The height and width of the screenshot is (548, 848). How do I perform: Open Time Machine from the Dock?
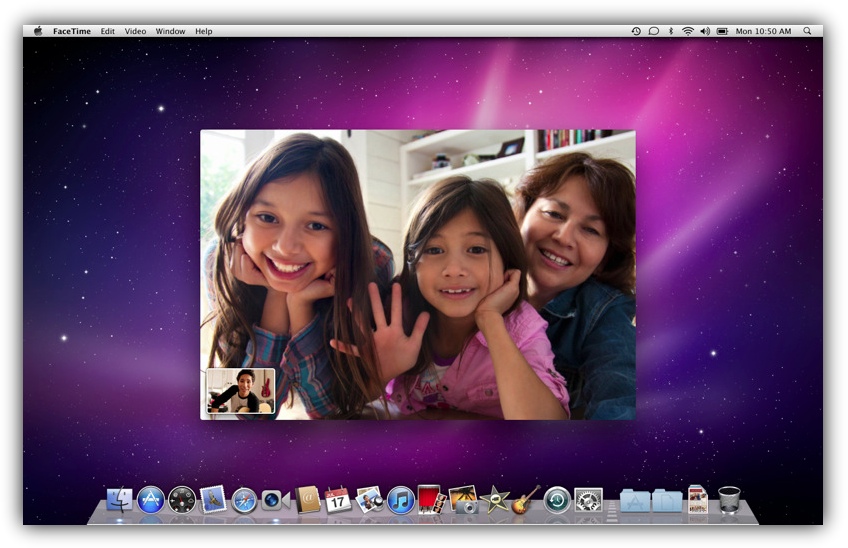tap(557, 499)
